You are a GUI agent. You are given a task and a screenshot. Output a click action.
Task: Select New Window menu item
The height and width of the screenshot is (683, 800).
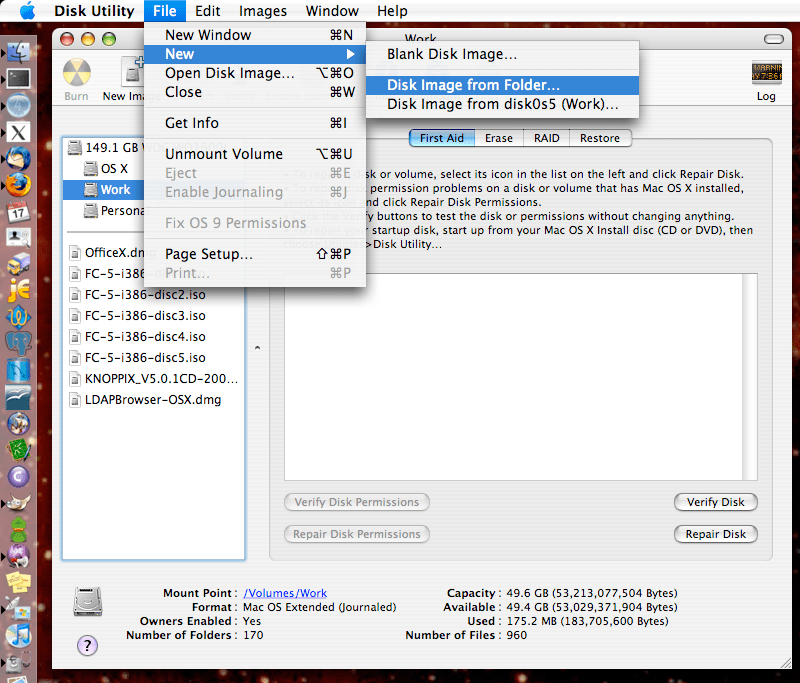255,35
